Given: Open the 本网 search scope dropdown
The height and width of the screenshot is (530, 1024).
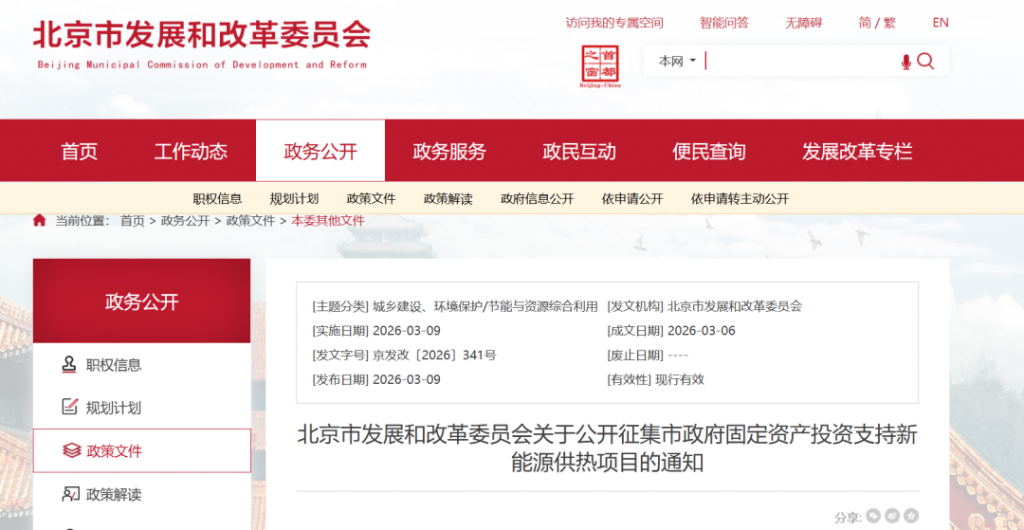Looking at the screenshot, I should point(677,62).
